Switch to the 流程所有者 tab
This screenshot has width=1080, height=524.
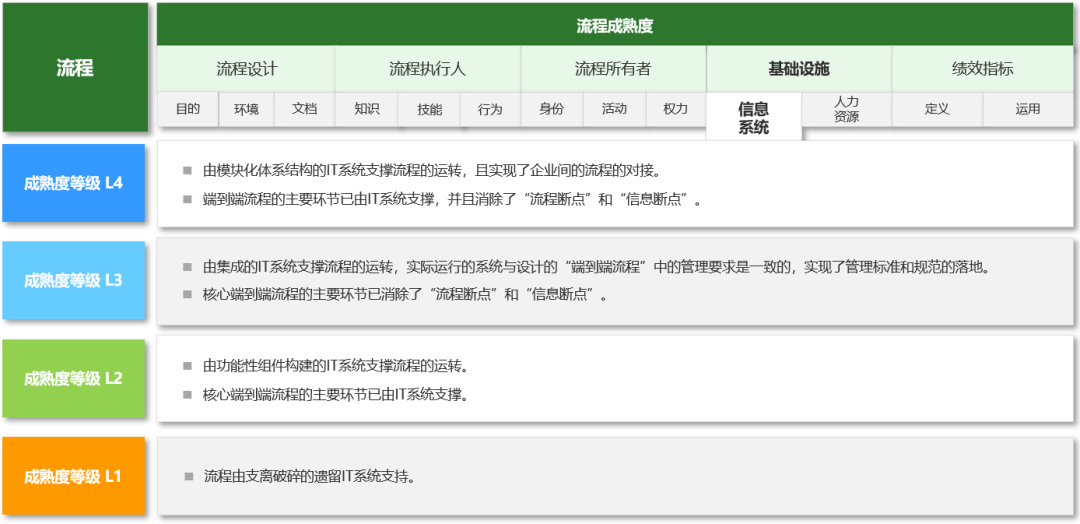(x=613, y=69)
